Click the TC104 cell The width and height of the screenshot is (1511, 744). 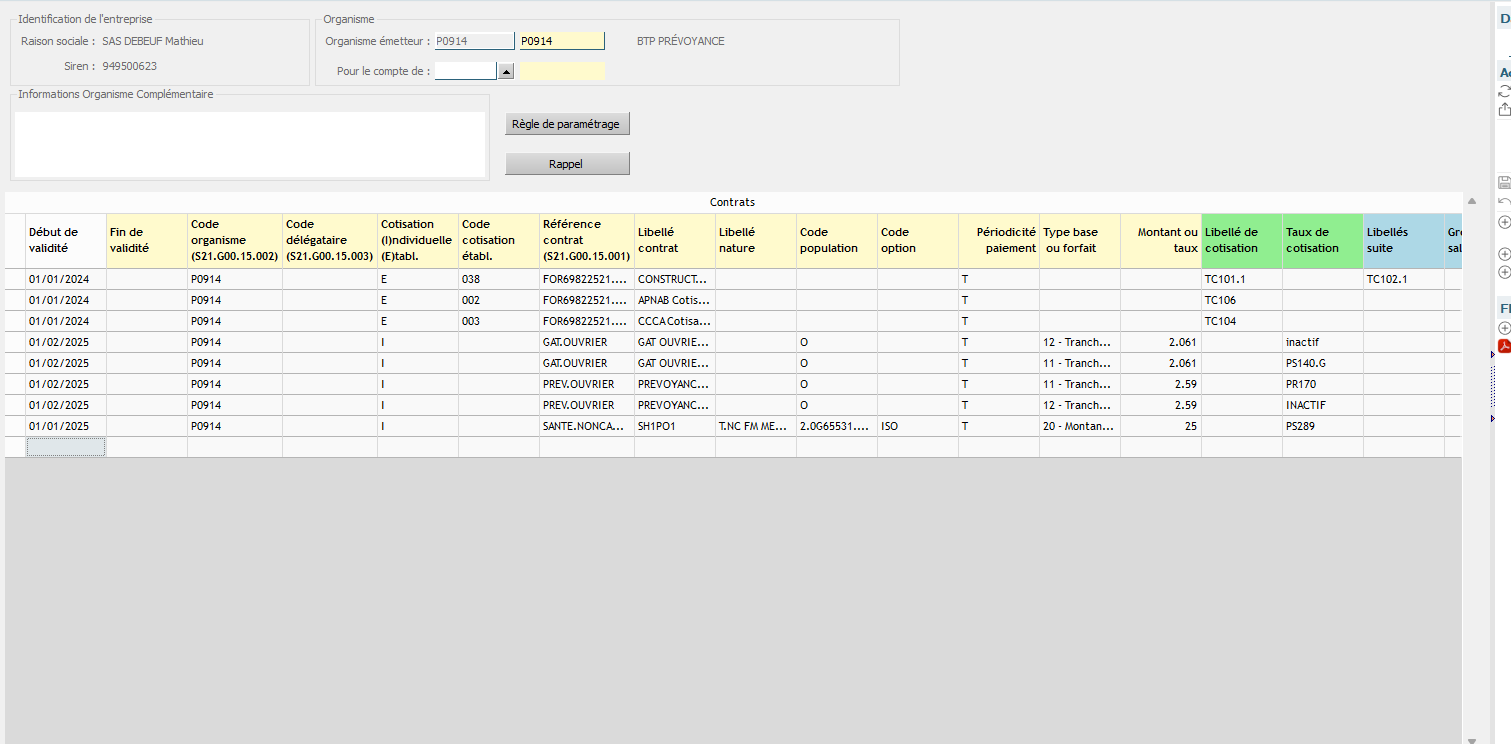[1241, 321]
